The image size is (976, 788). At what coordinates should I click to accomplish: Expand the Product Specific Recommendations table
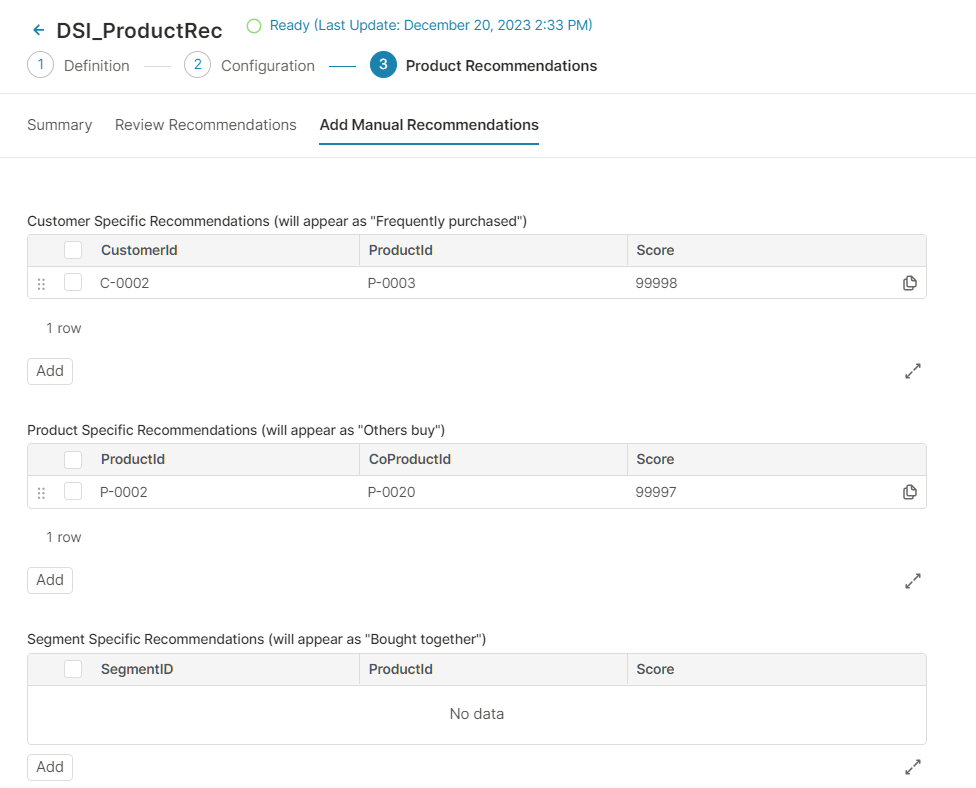(912, 580)
